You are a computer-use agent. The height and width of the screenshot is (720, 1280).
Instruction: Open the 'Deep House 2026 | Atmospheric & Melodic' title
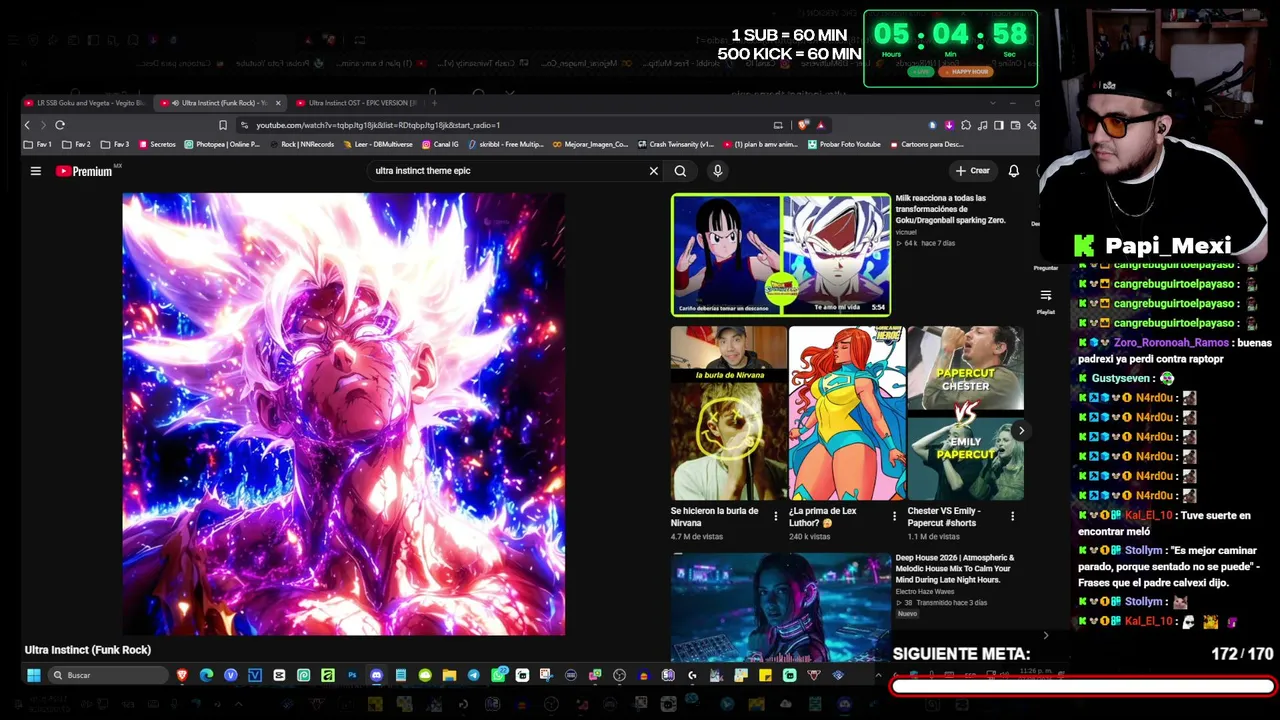click(x=955, y=569)
